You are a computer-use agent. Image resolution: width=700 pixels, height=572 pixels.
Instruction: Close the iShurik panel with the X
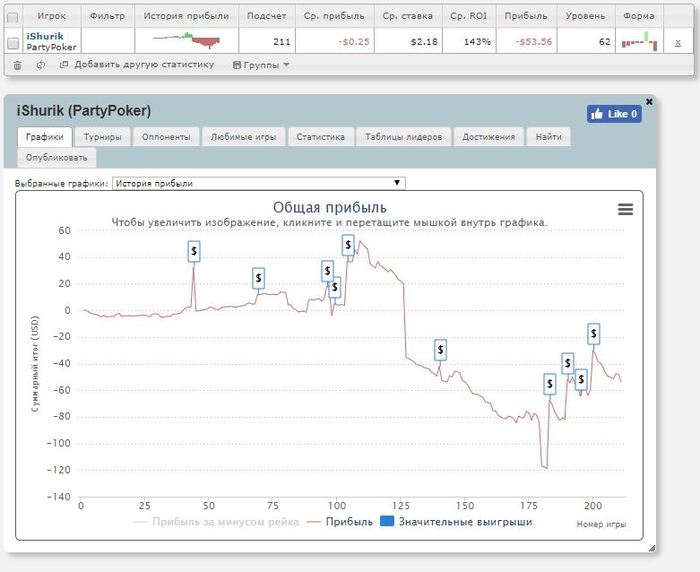click(649, 102)
